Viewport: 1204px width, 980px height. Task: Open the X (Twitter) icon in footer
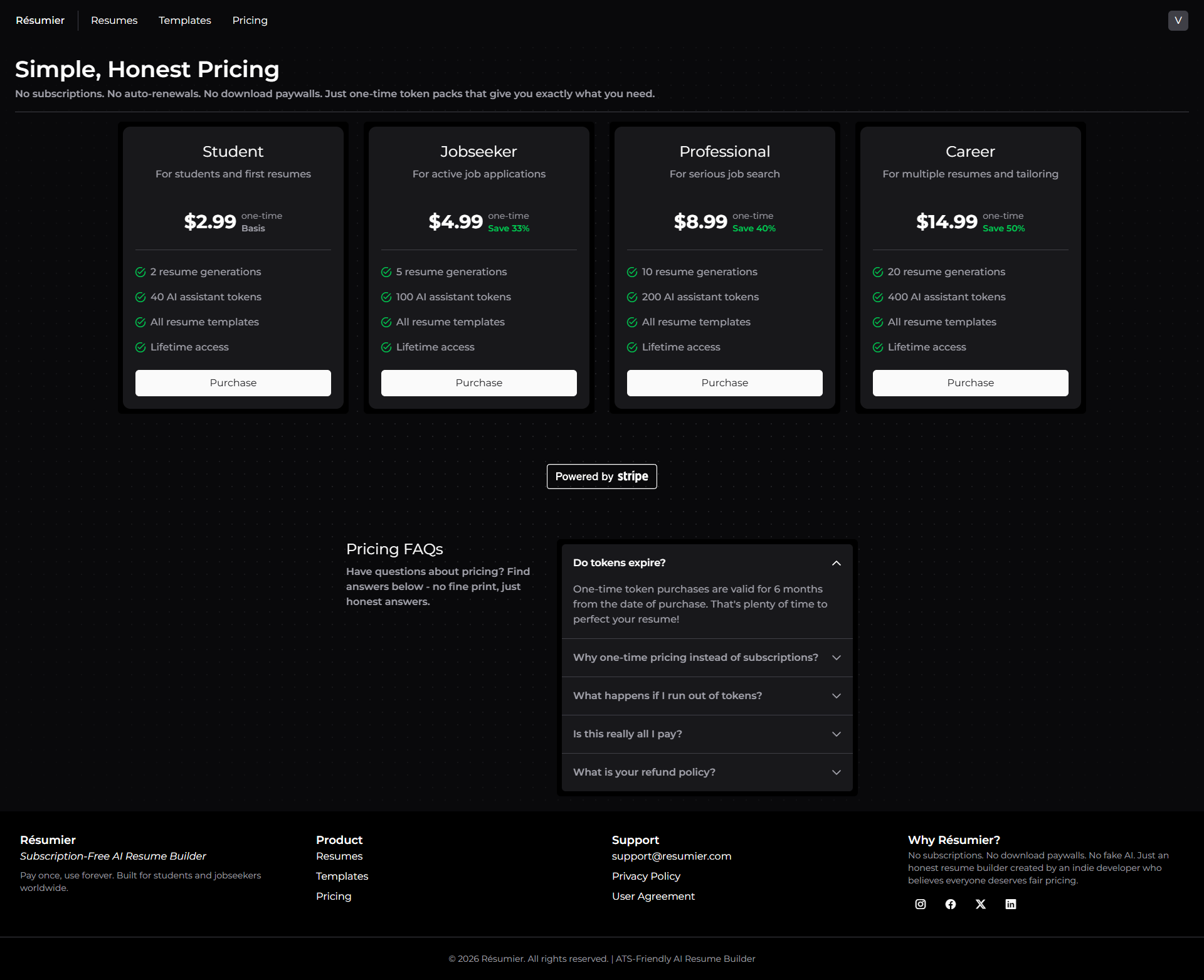pos(980,904)
